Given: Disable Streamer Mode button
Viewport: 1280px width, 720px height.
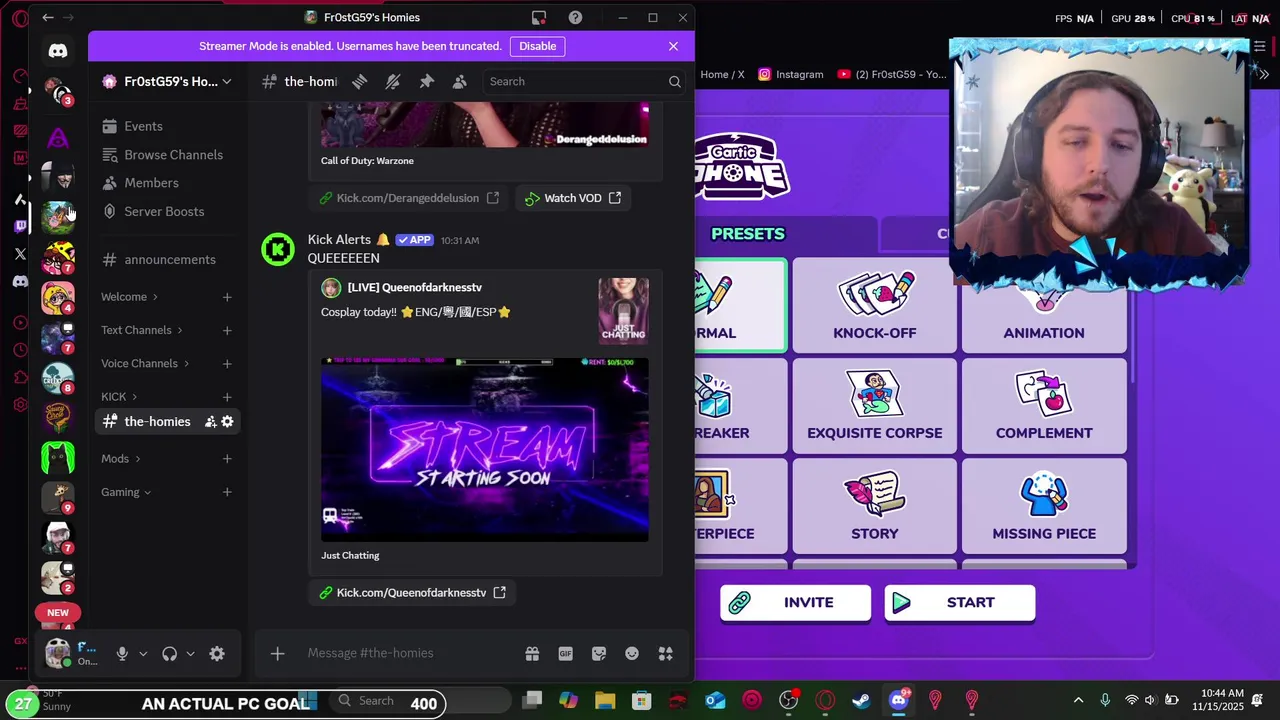Looking at the screenshot, I should click(x=537, y=46).
